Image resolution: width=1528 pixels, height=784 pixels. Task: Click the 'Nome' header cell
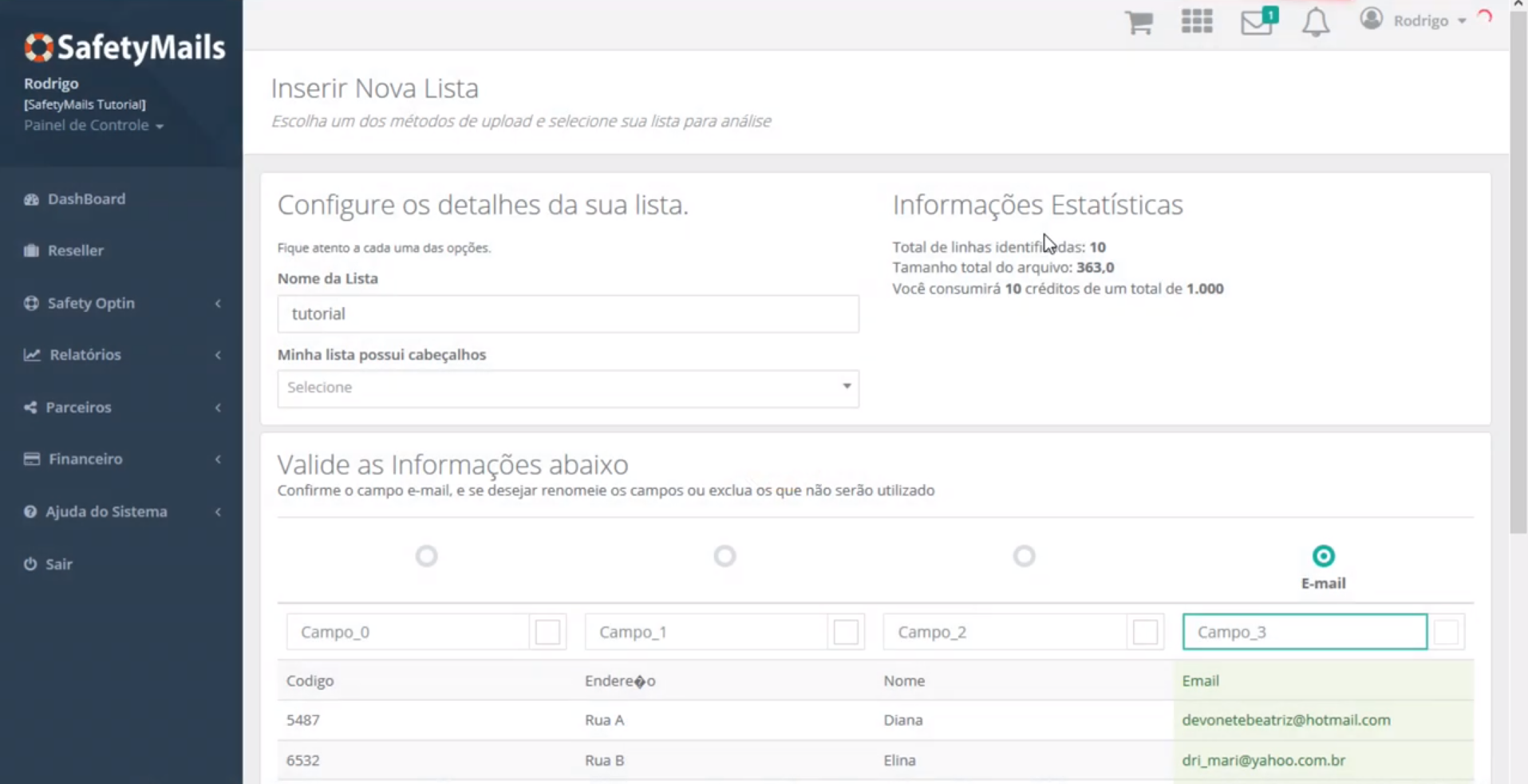904,681
